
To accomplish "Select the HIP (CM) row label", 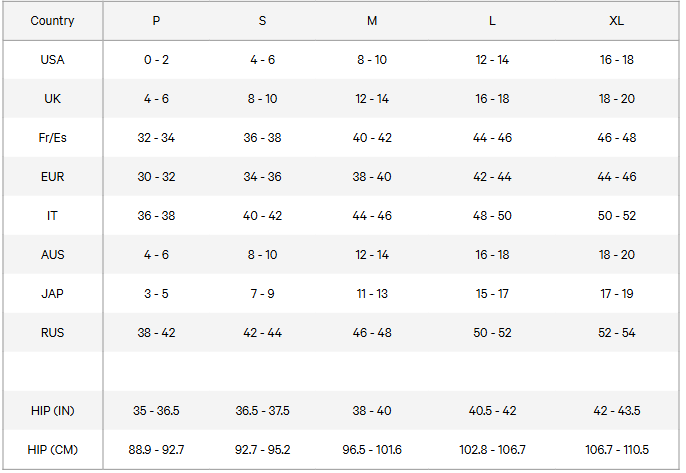I will point(52,450).
